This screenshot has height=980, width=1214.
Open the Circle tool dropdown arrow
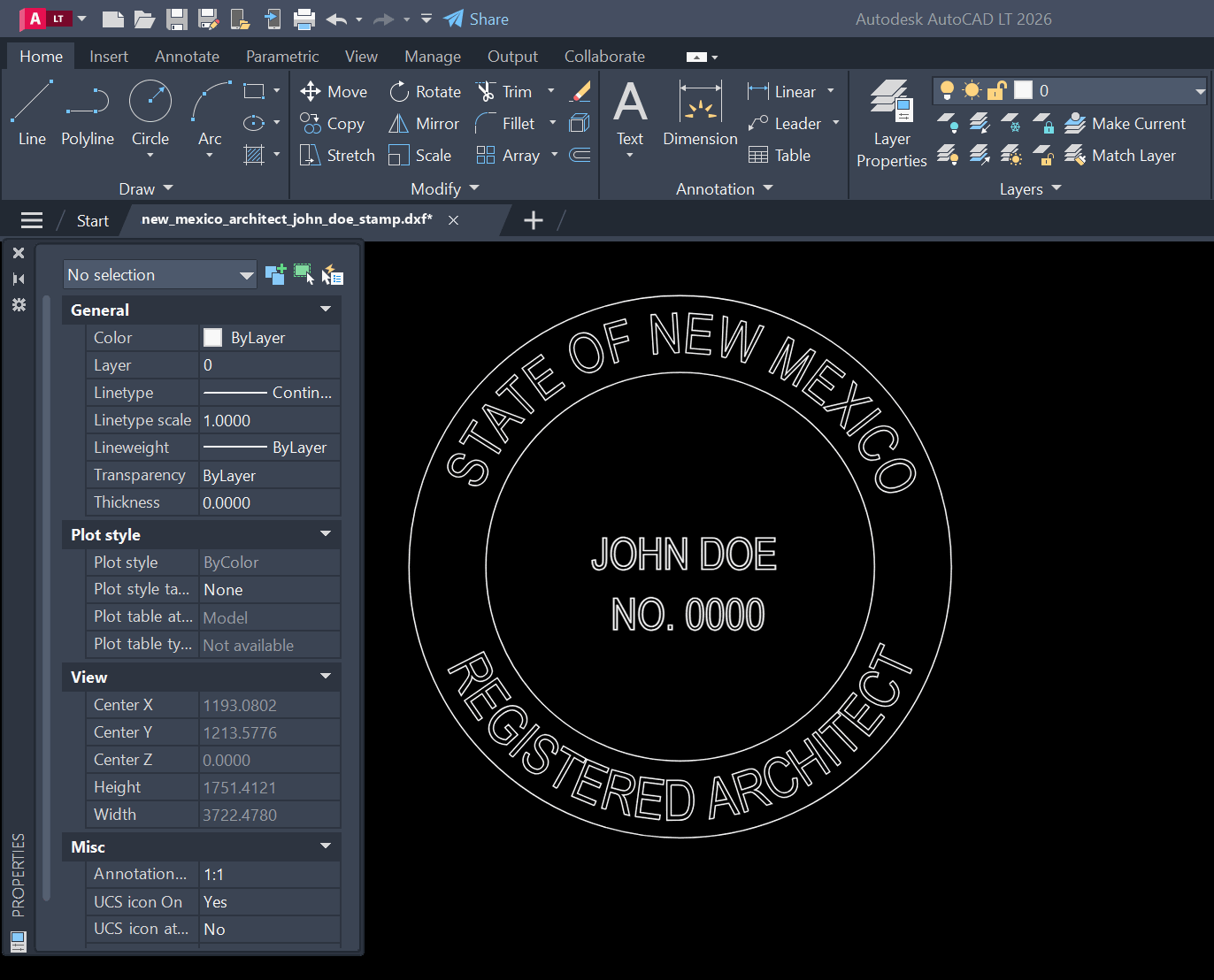click(150, 156)
